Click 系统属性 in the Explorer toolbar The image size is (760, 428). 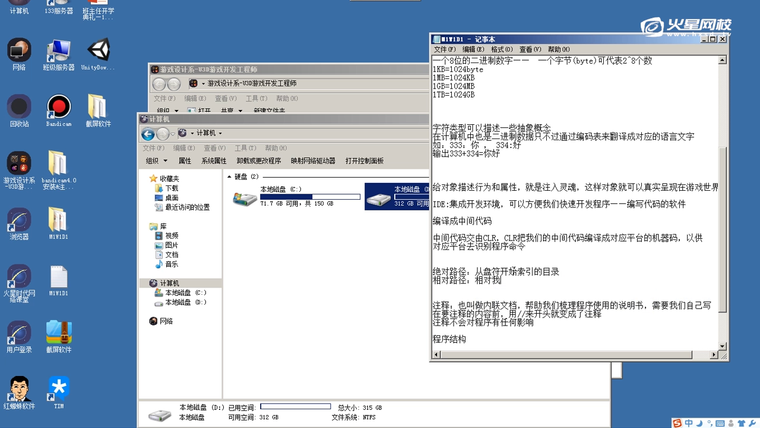pos(213,161)
